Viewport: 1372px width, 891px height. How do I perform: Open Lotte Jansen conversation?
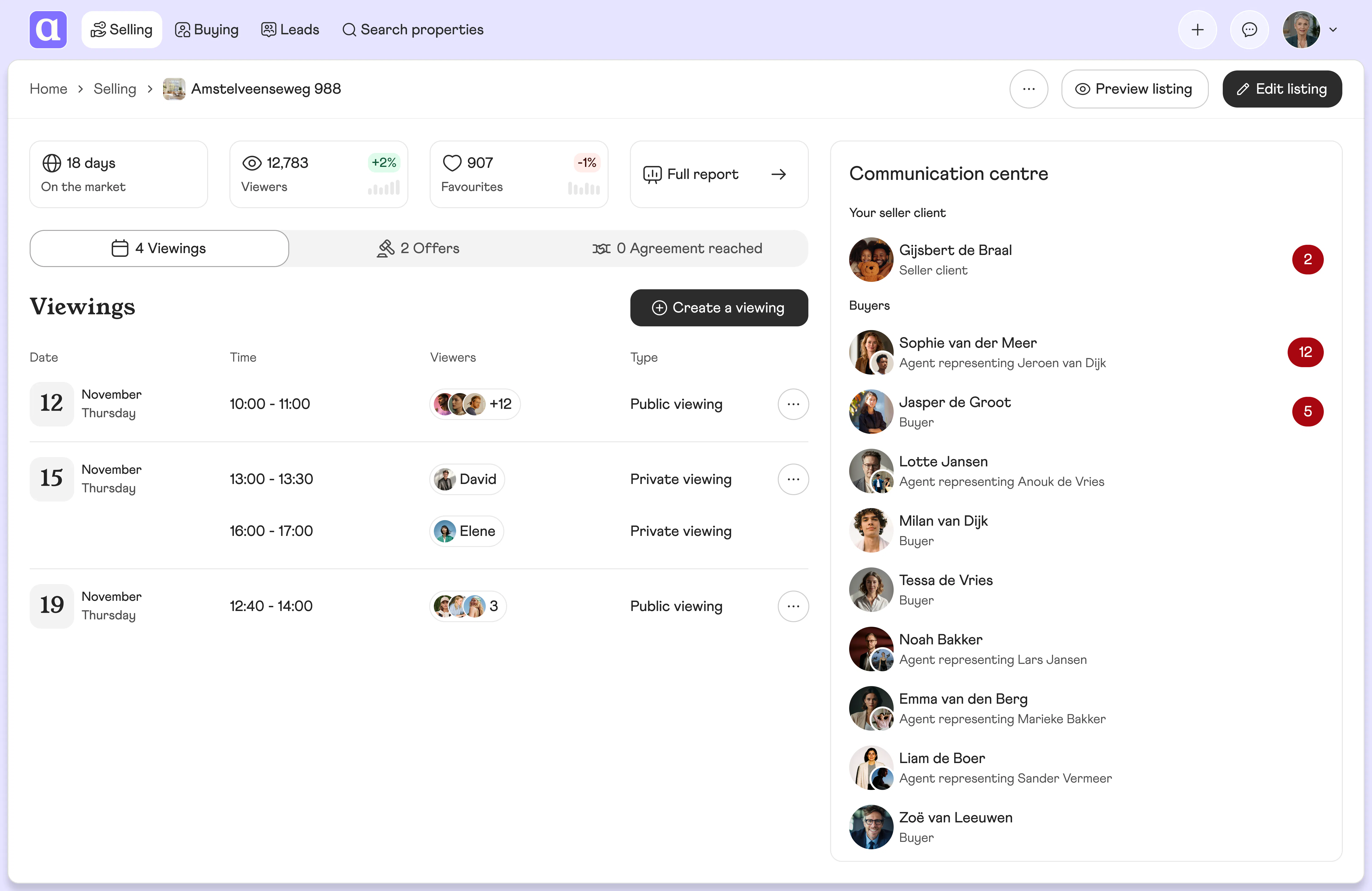1086,471
